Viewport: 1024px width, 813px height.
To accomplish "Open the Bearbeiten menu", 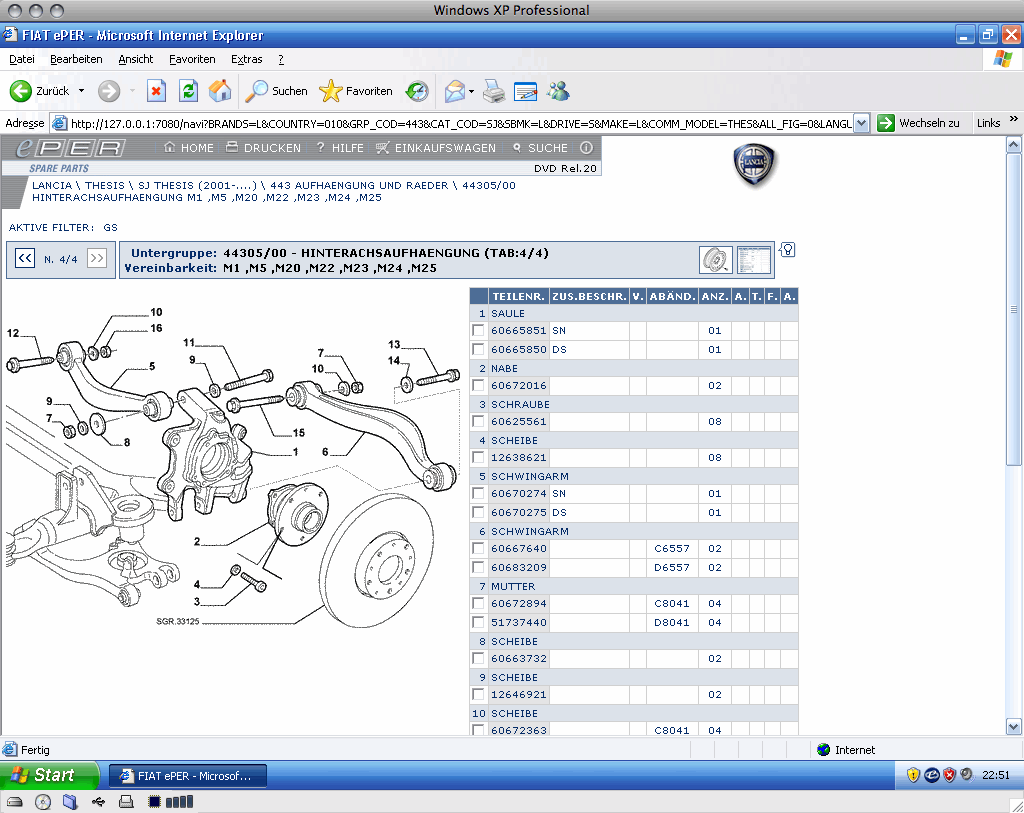I will tap(76, 59).
